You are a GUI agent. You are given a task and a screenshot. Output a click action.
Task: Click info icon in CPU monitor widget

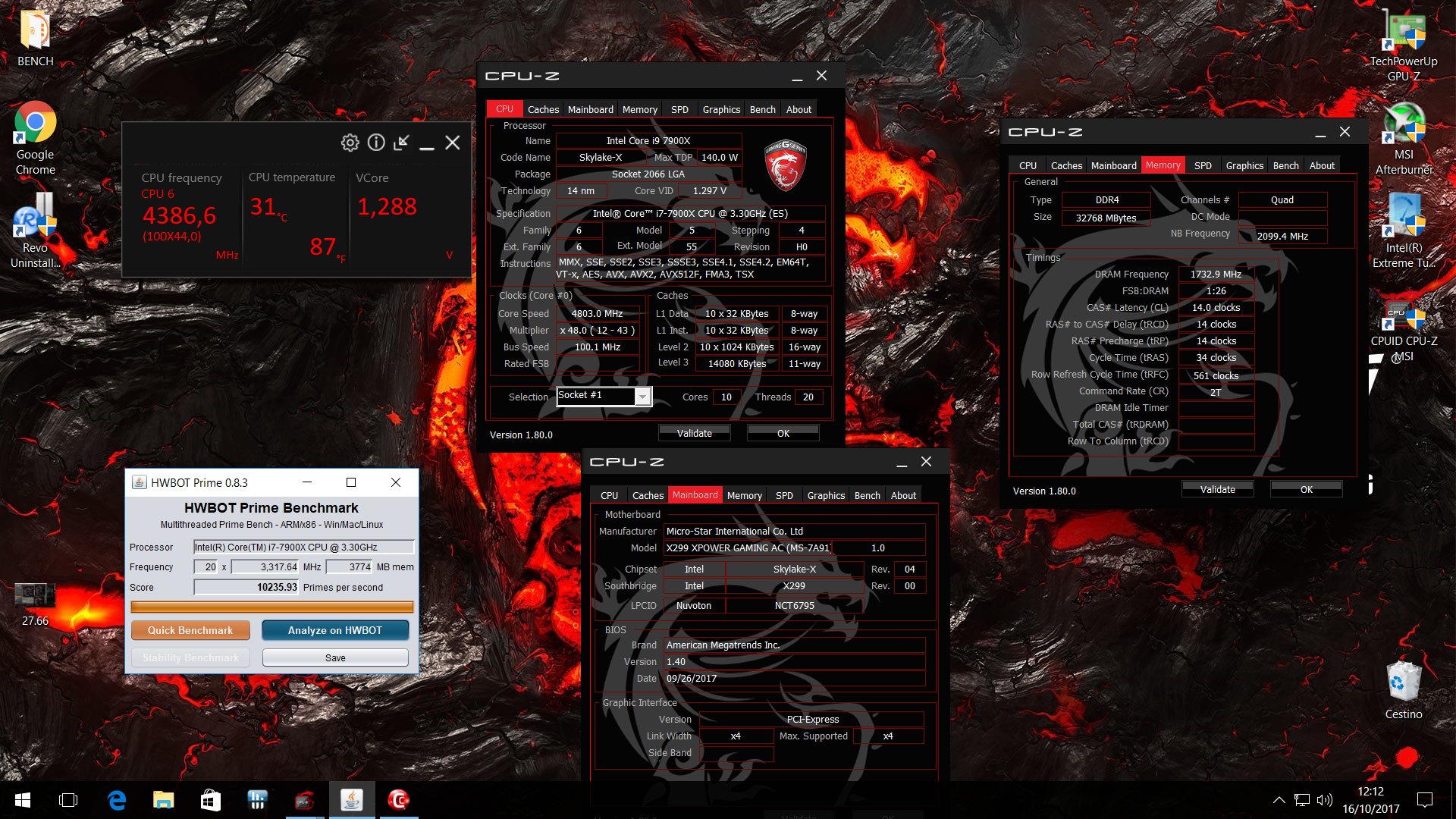coord(376,143)
